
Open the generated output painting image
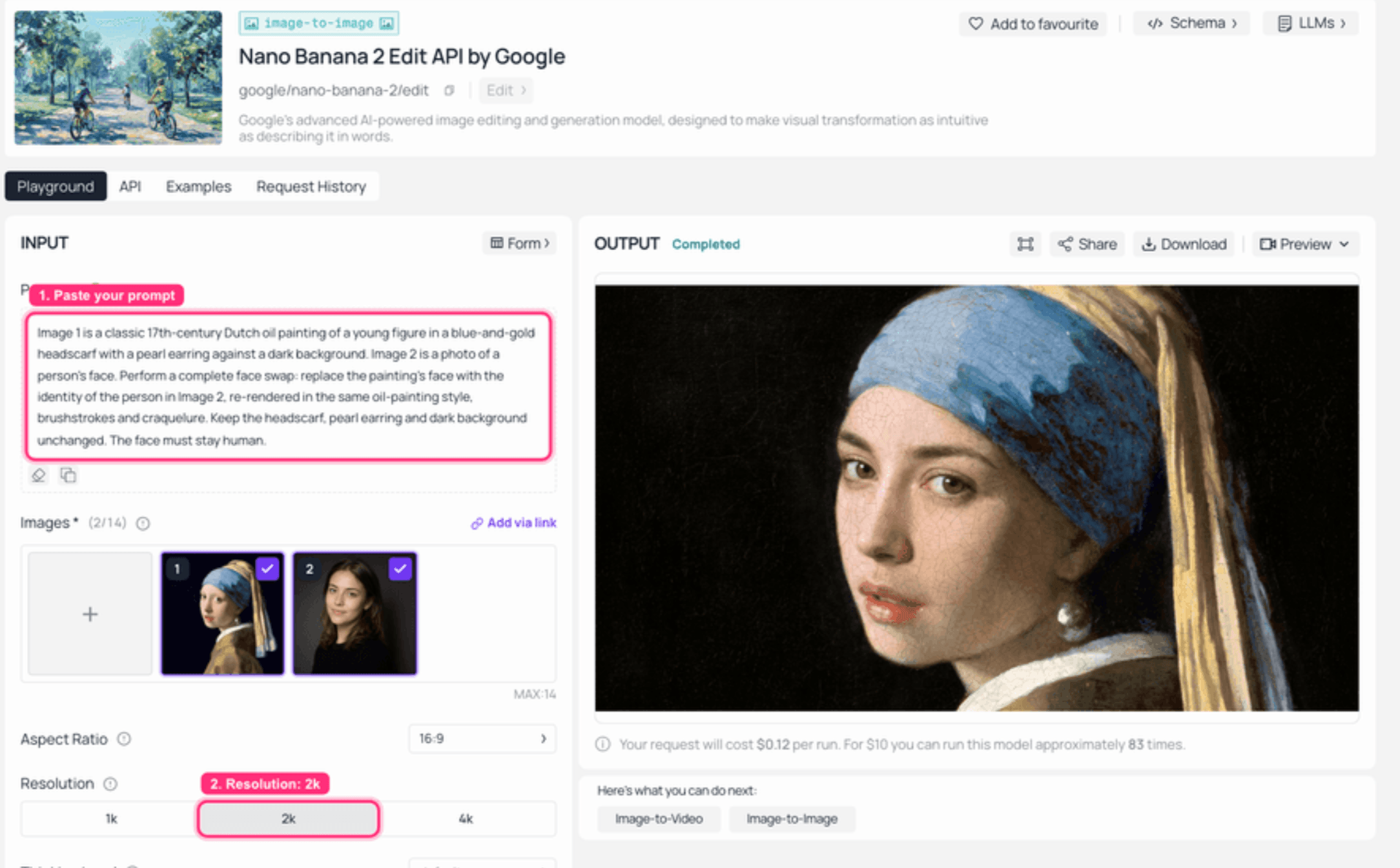976,498
